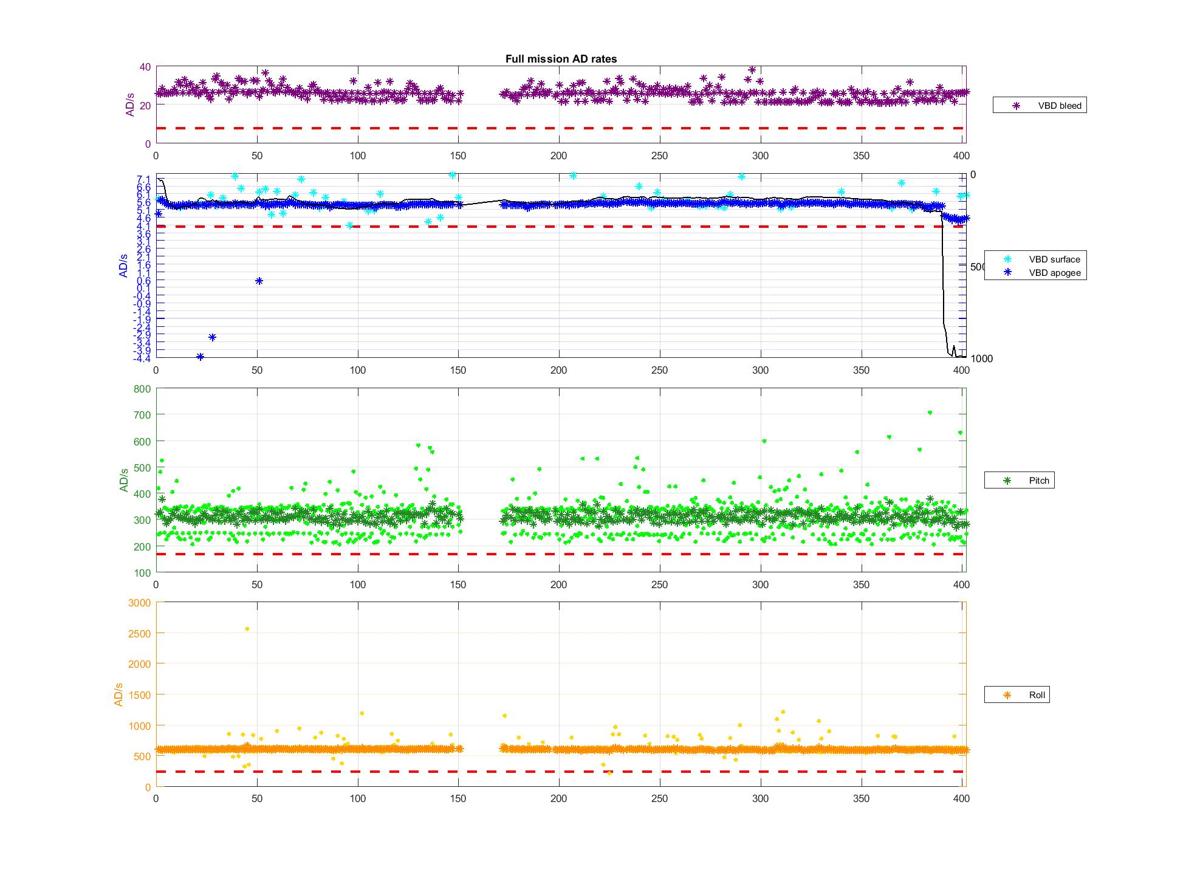The height and width of the screenshot is (885, 1200).
Task: Click the red dashed threshold line in the Pitch plot
Action: point(560,554)
